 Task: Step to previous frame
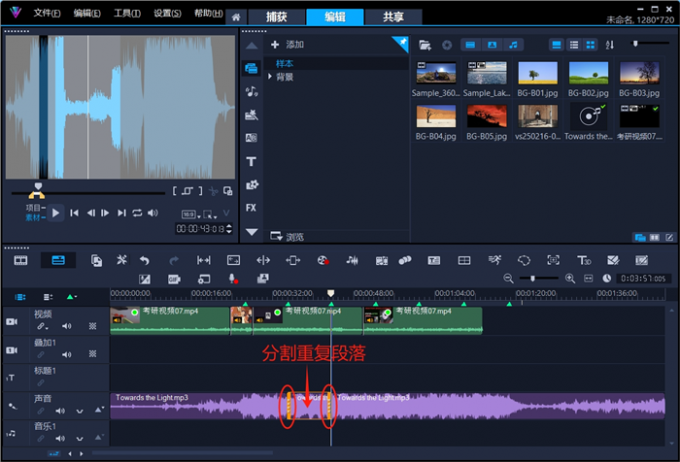tap(91, 213)
